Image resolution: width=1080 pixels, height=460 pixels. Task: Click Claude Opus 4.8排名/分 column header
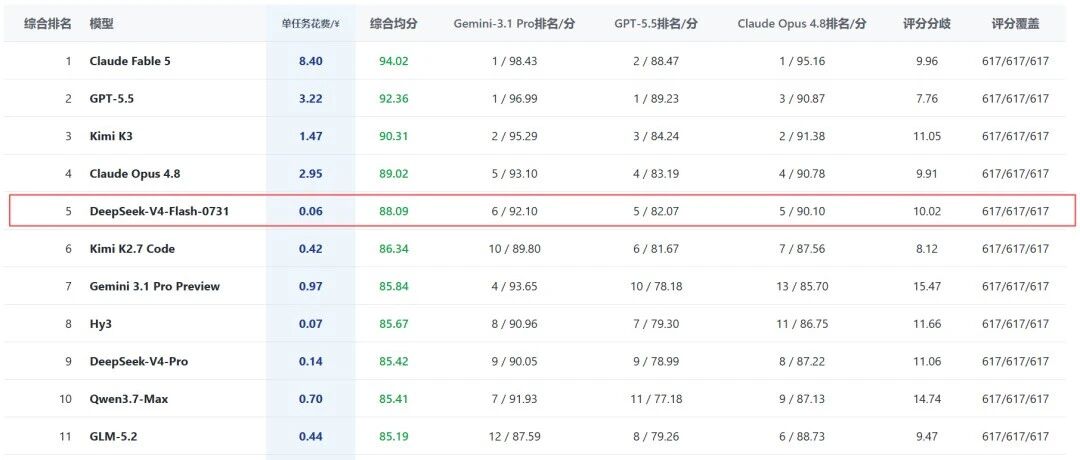pyautogui.click(x=802, y=23)
